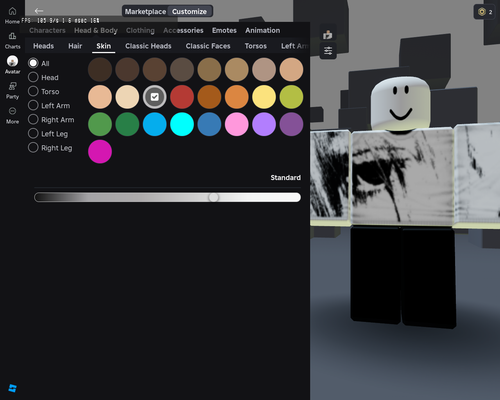The height and width of the screenshot is (400, 500).
Task: Open Charts from the sidebar
Action: click(x=12, y=41)
